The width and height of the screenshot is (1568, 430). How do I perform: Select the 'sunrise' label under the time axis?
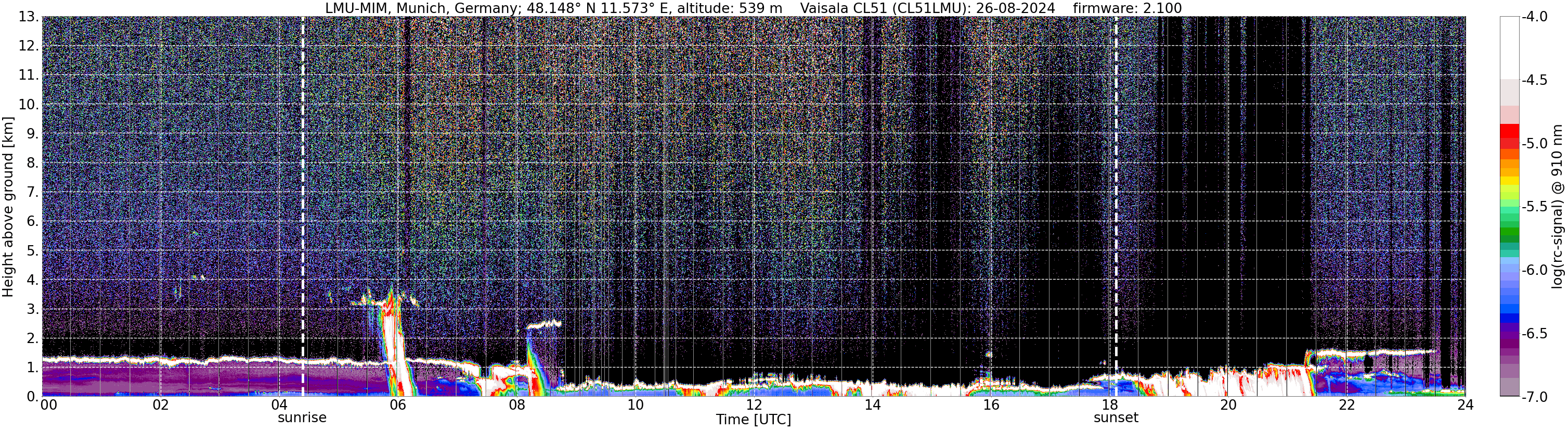pyautogui.click(x=302, y=418)
